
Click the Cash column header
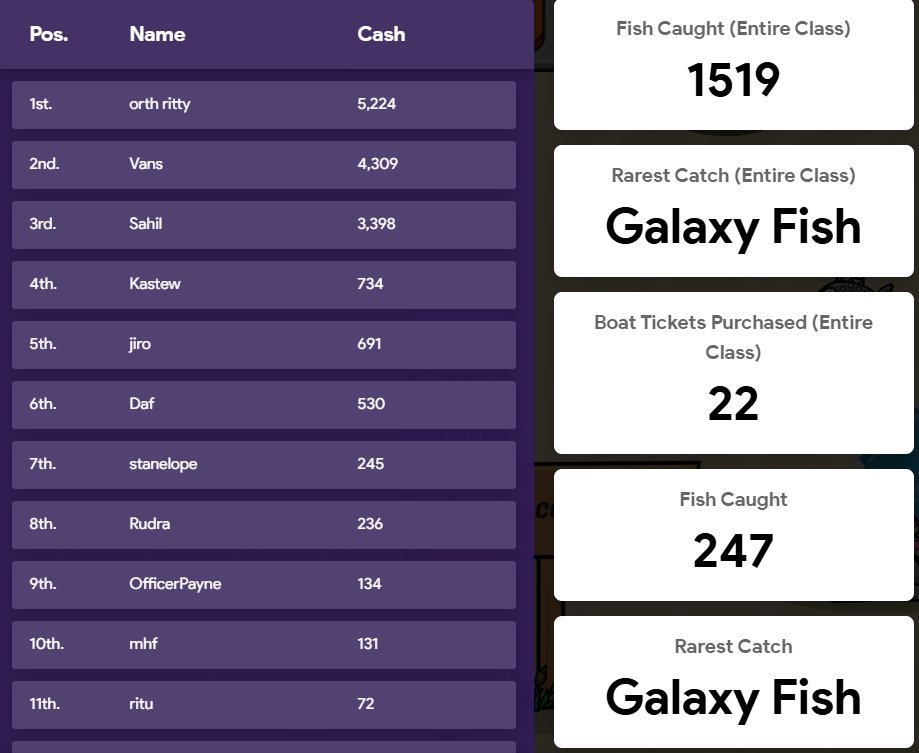(x=381, y=34)
